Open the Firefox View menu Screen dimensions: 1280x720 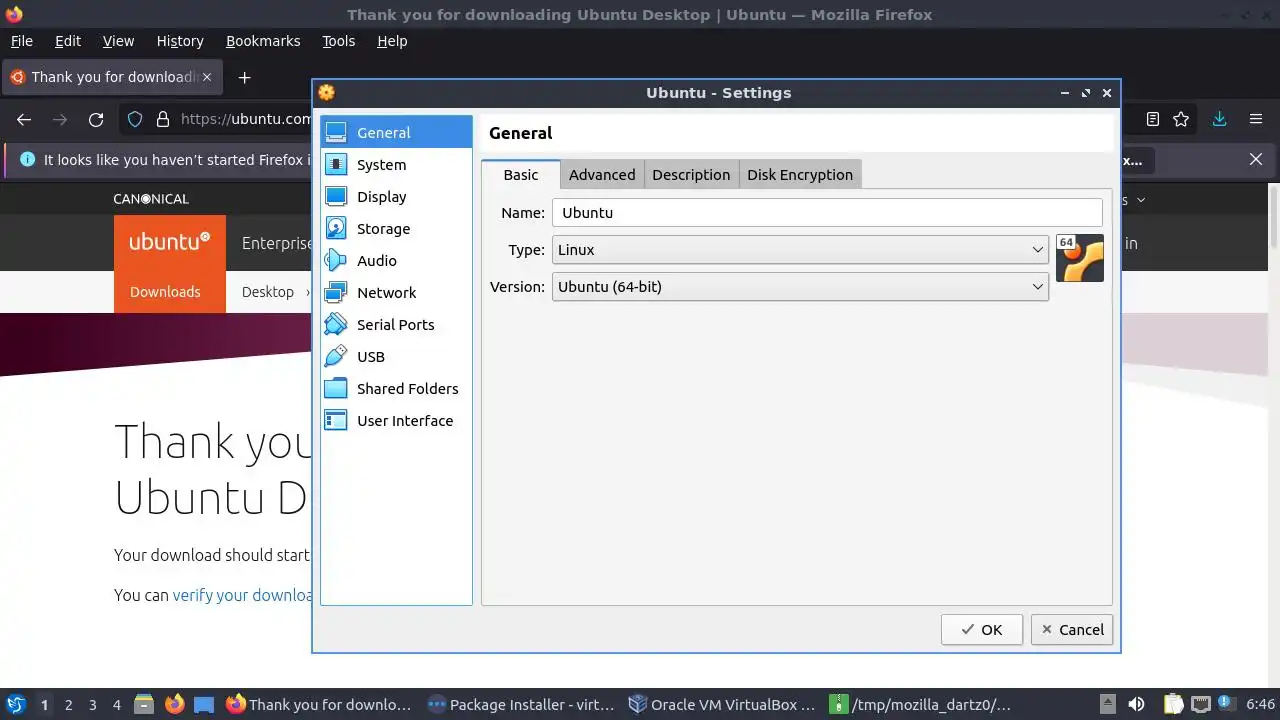click(x=118, y=41)
